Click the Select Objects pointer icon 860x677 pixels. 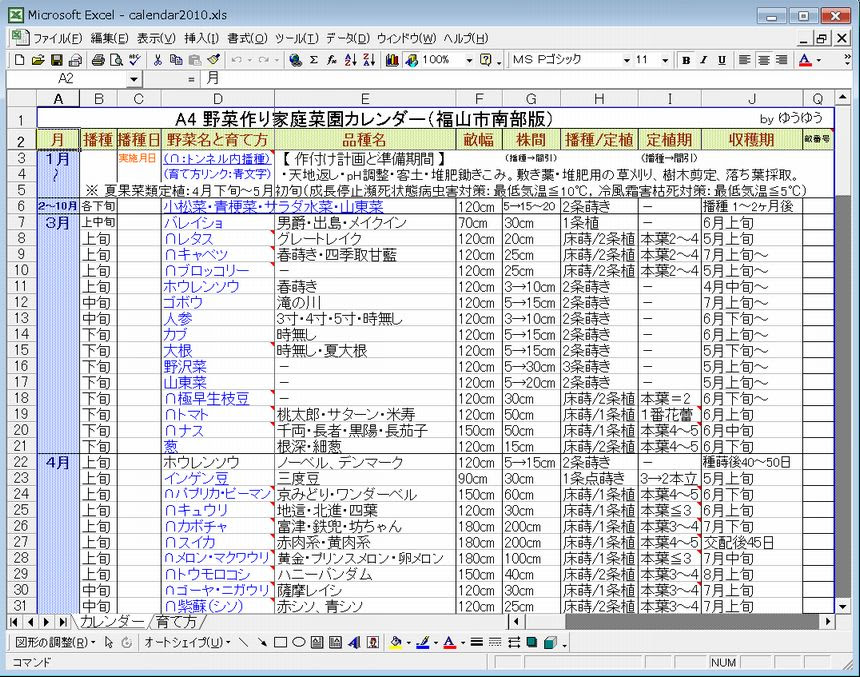tap(109, 642)
